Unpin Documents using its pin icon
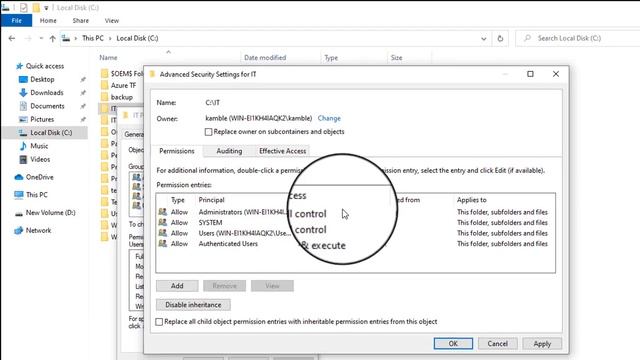This screenshot has height=360, width=640. (x=83, y=106)
